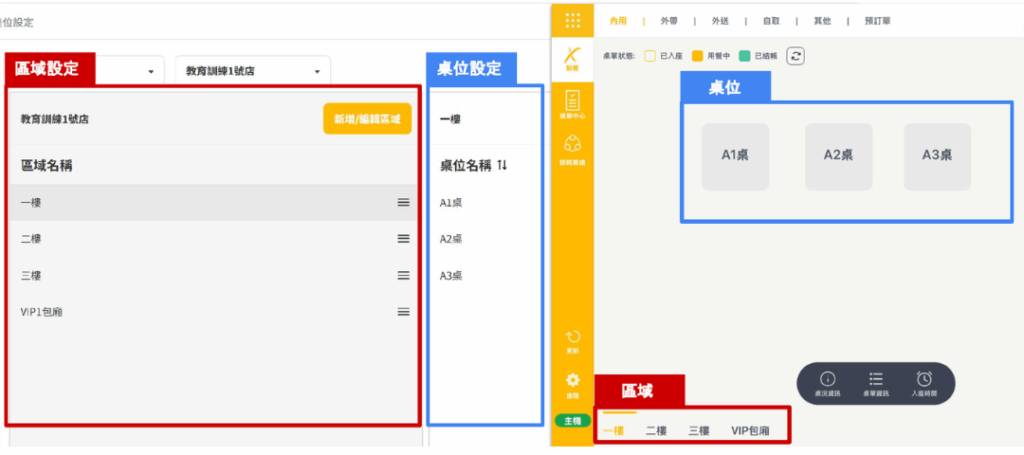Click the 桌位名稱 sort arrows
This screenshot has width=1024, height=455.
pos(501,165)
